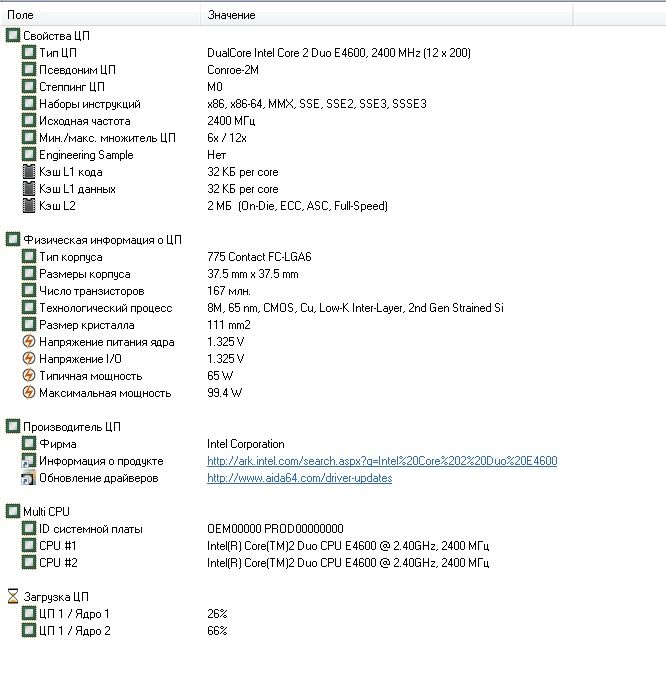666x679 pixels.
Task: Click the Значение column header
Action: (387, 15)
